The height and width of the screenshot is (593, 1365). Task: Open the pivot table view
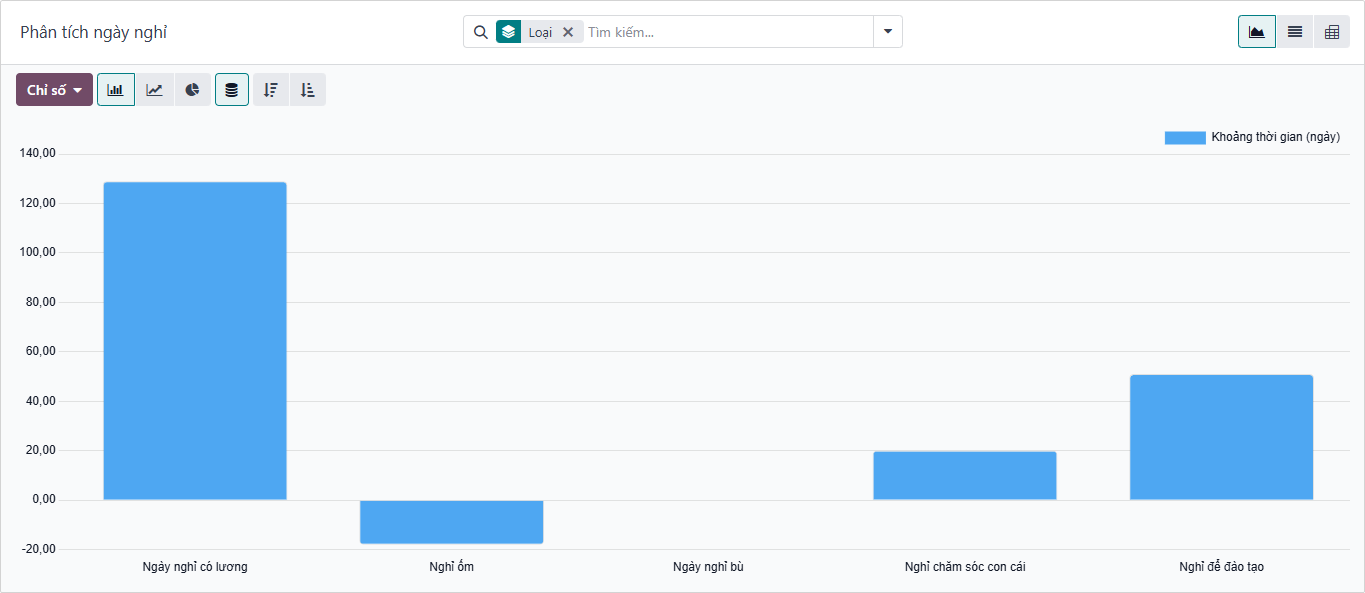(1332, 32)
